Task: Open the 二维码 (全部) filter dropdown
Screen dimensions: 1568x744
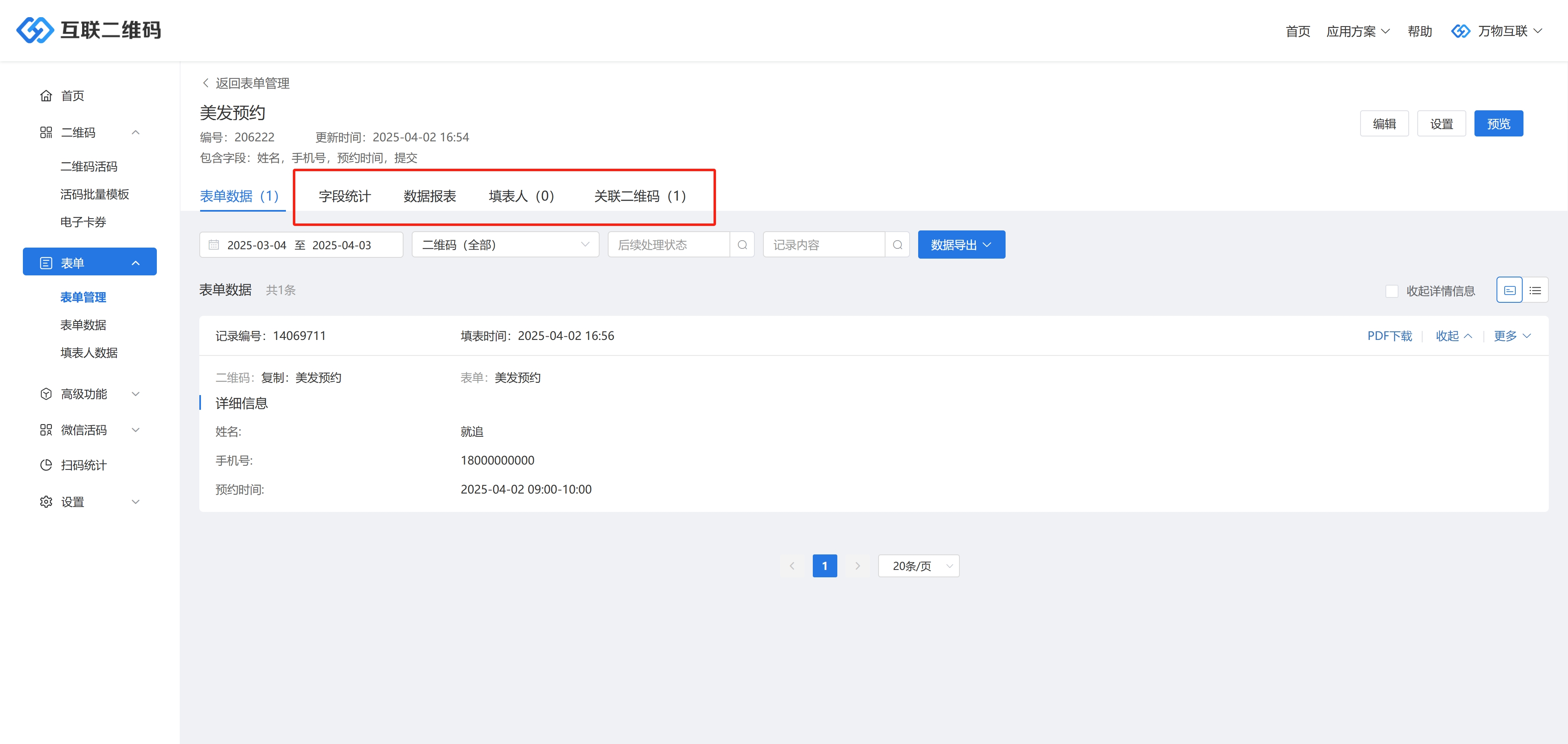Action: pyautogui.click(x=505, y=245)
